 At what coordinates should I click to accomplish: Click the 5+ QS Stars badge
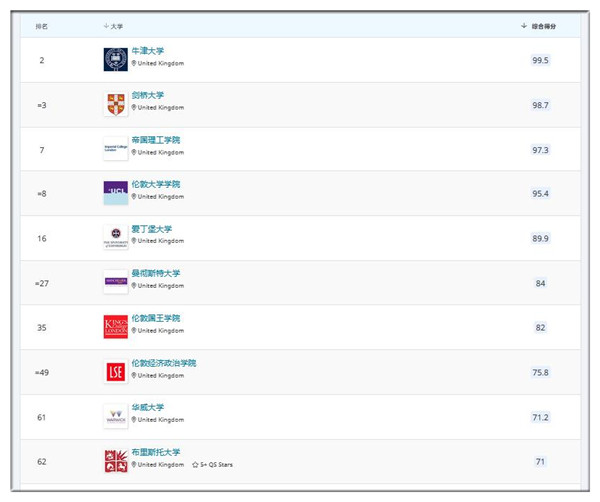(x=212, y=465)
